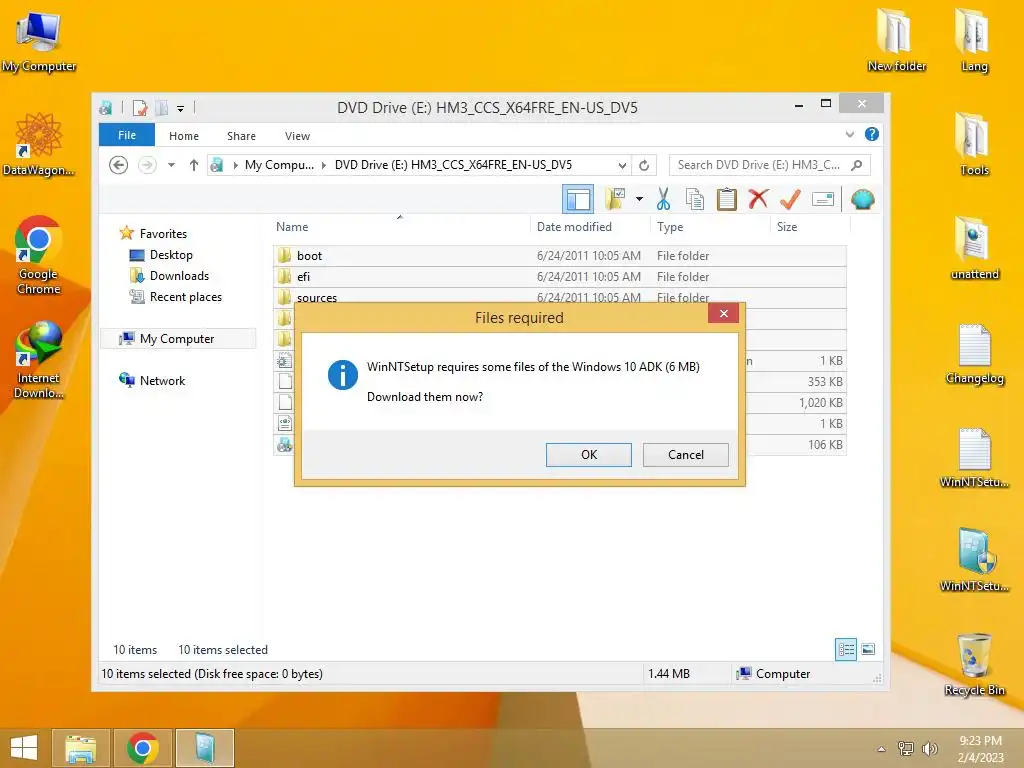Open quick access toolbar customize dropdown

coord(180,108)
